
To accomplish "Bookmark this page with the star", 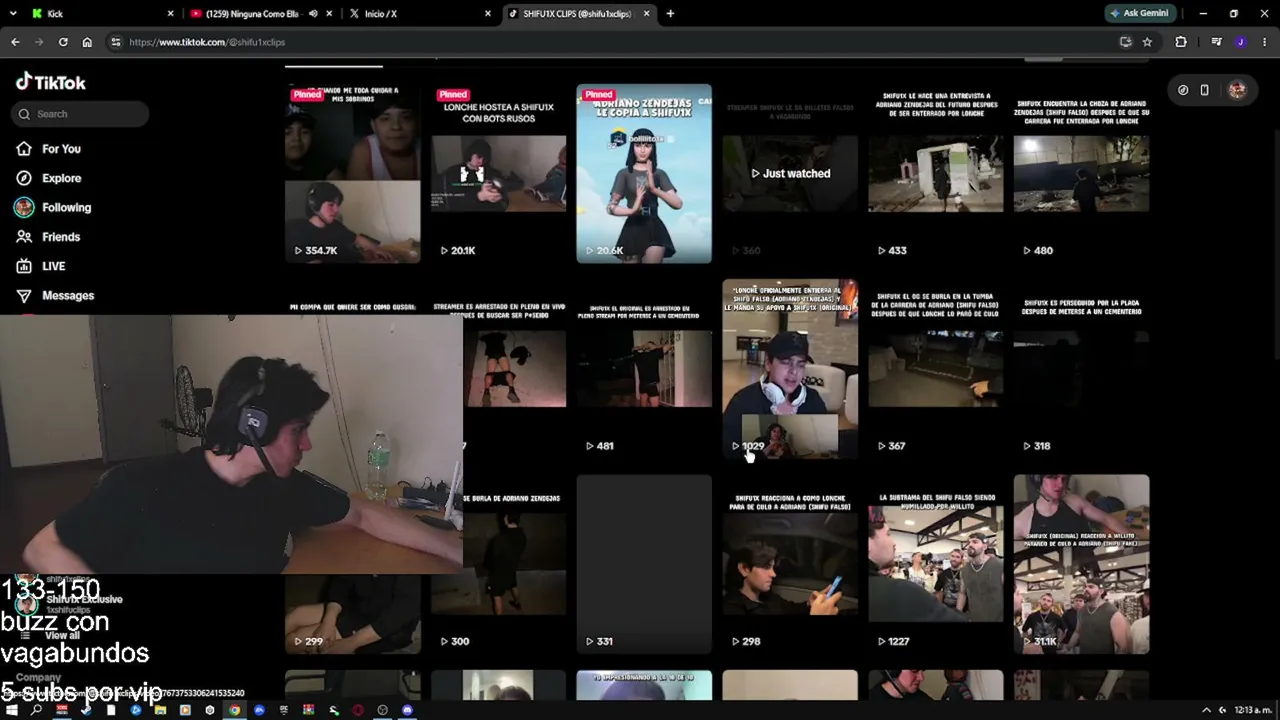I will click(1147, 42).
